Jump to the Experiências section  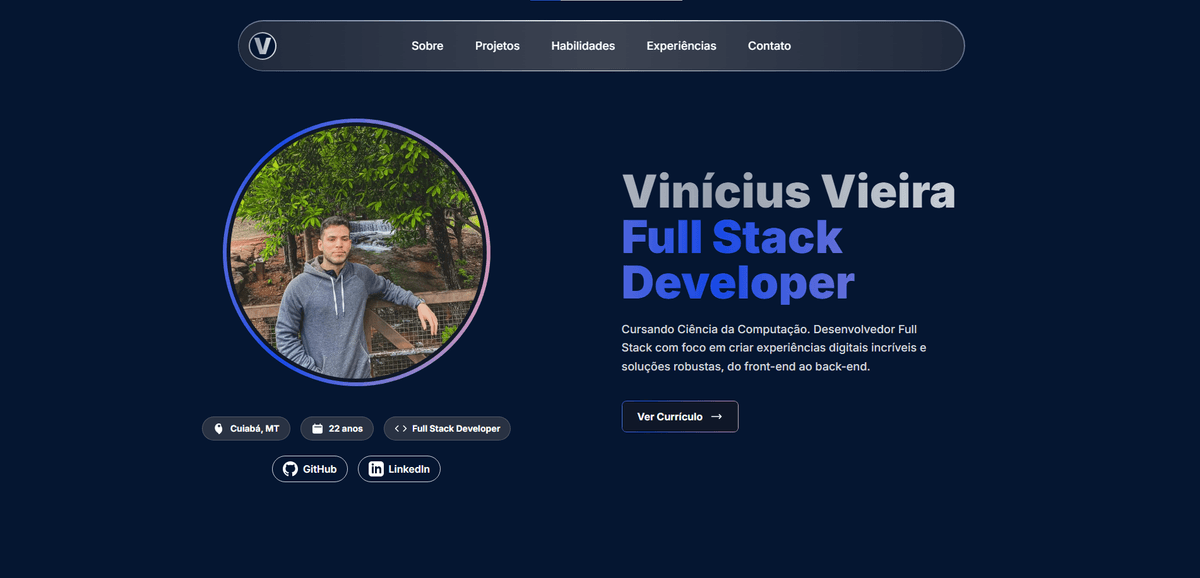click(x=681, y=46)
